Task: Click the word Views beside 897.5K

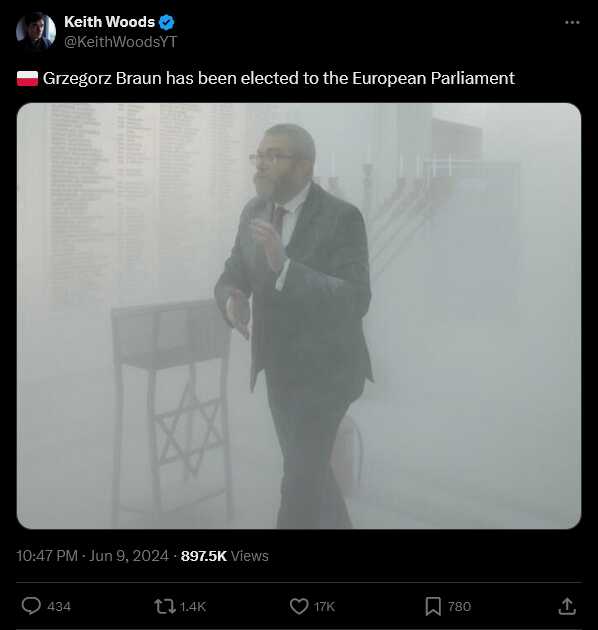Action: pos(250,556)
